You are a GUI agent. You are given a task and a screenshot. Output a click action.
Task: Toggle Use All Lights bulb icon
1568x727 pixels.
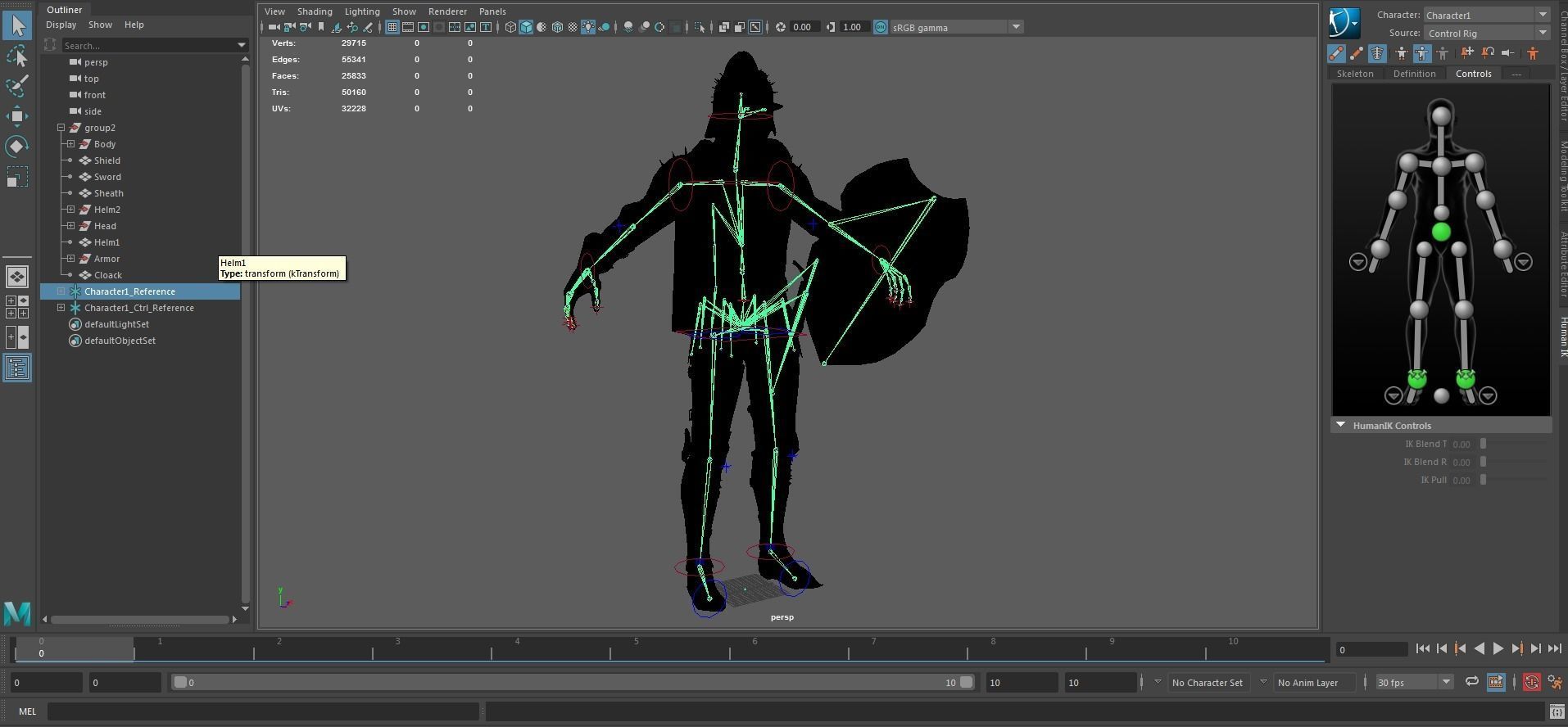(588, 27)
